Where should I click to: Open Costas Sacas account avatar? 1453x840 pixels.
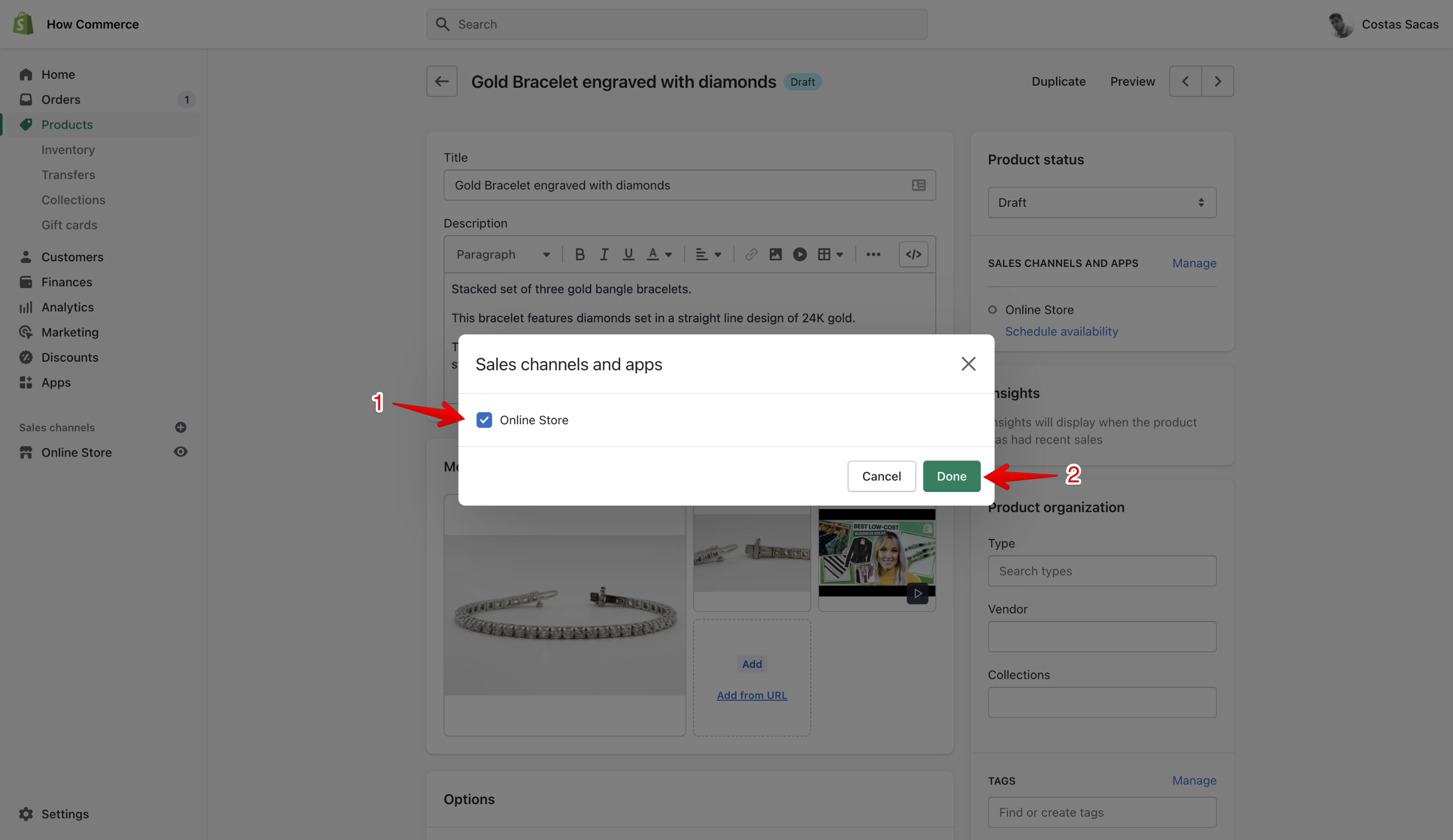[1340, 24]
